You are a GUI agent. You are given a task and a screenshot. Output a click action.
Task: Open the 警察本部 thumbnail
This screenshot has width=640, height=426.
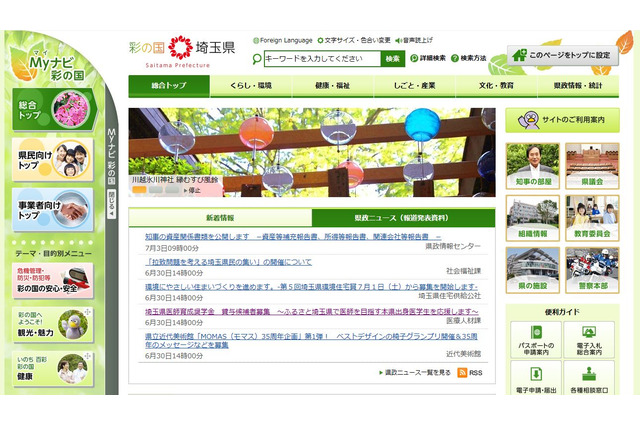click(592, 270)
